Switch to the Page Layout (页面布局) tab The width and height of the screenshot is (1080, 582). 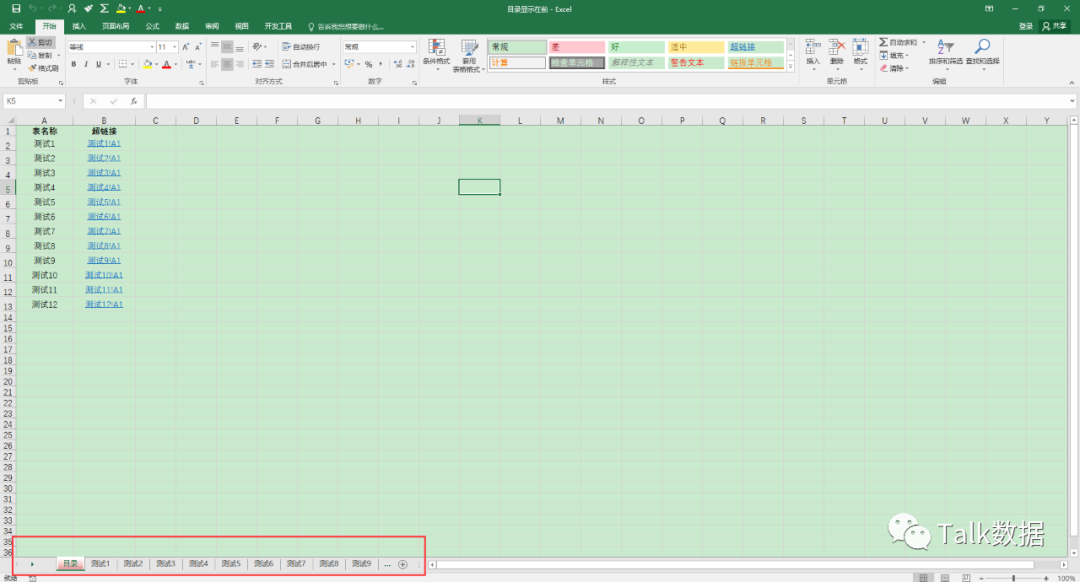coord(115,26)
